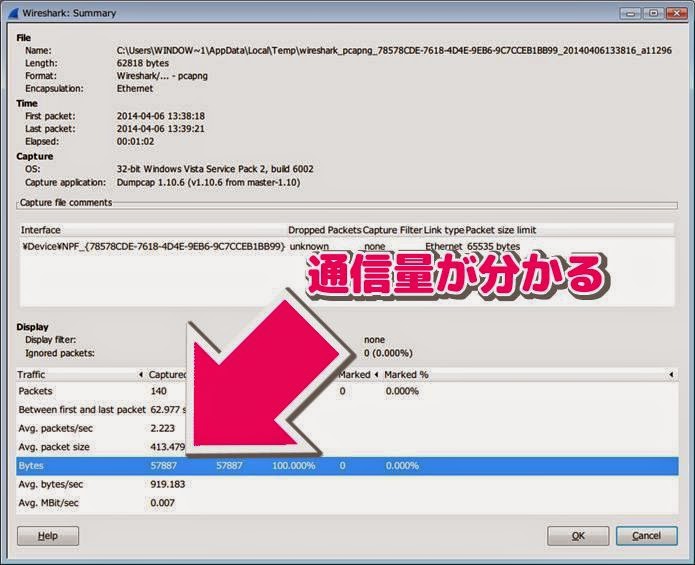Select the Between first and last packet row

[347, 410]
